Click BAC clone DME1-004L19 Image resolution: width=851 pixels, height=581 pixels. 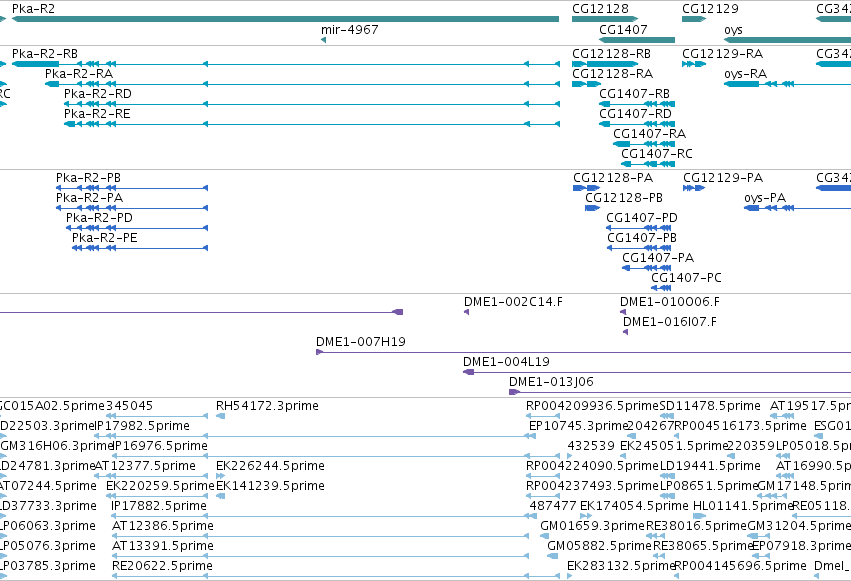pyautogui.click(x=506, y=362)
